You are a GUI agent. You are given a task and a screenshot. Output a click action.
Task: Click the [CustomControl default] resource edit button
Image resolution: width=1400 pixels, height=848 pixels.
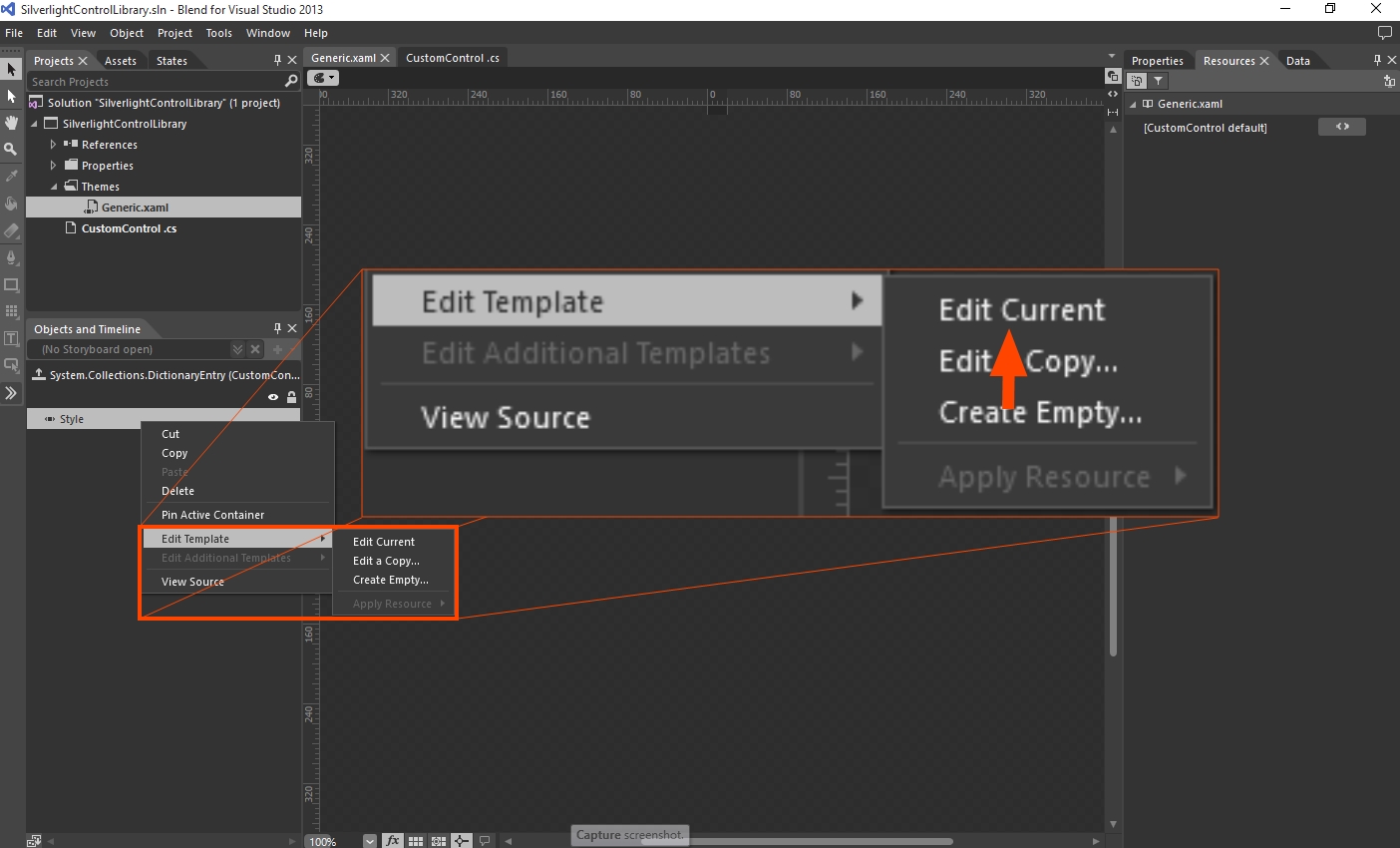1341,127
